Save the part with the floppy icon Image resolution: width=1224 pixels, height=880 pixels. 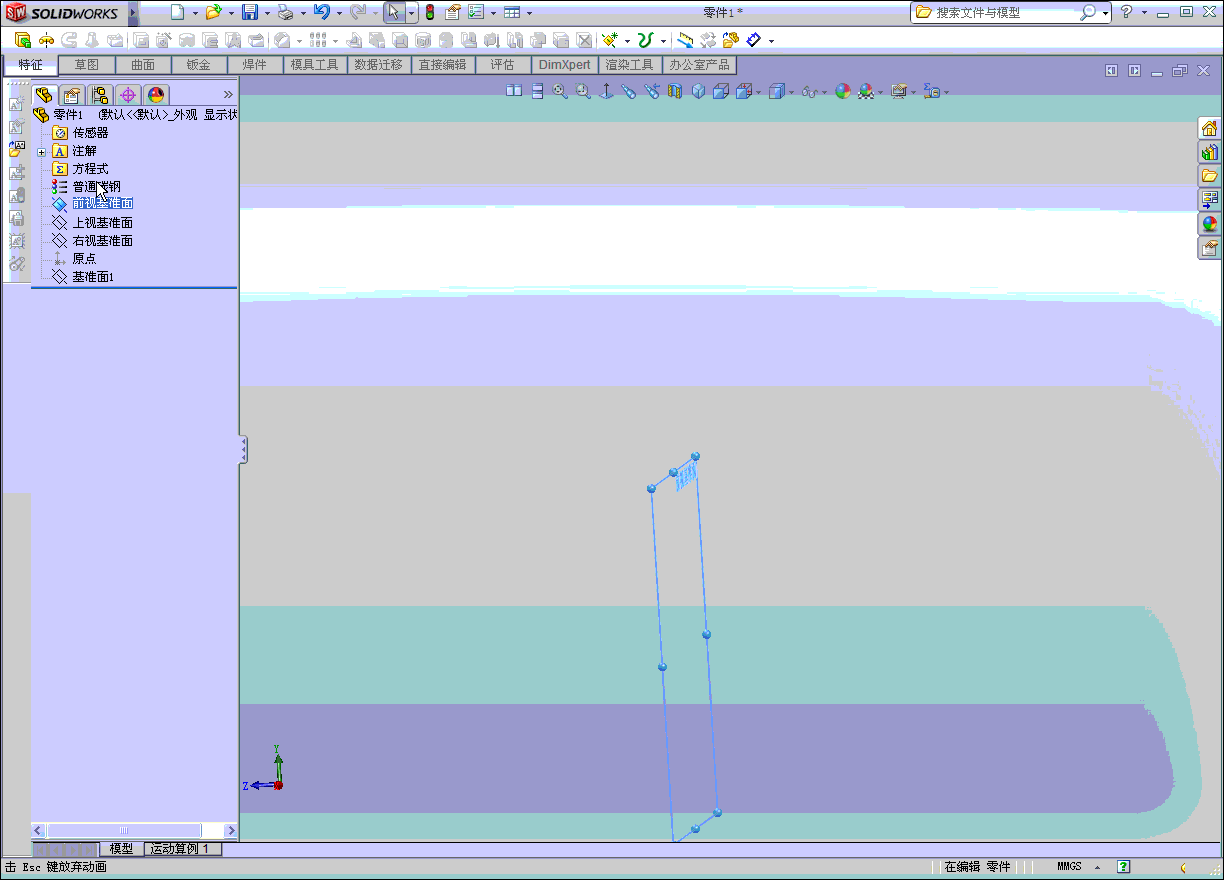pyautogui.click(x=250, y=12)
